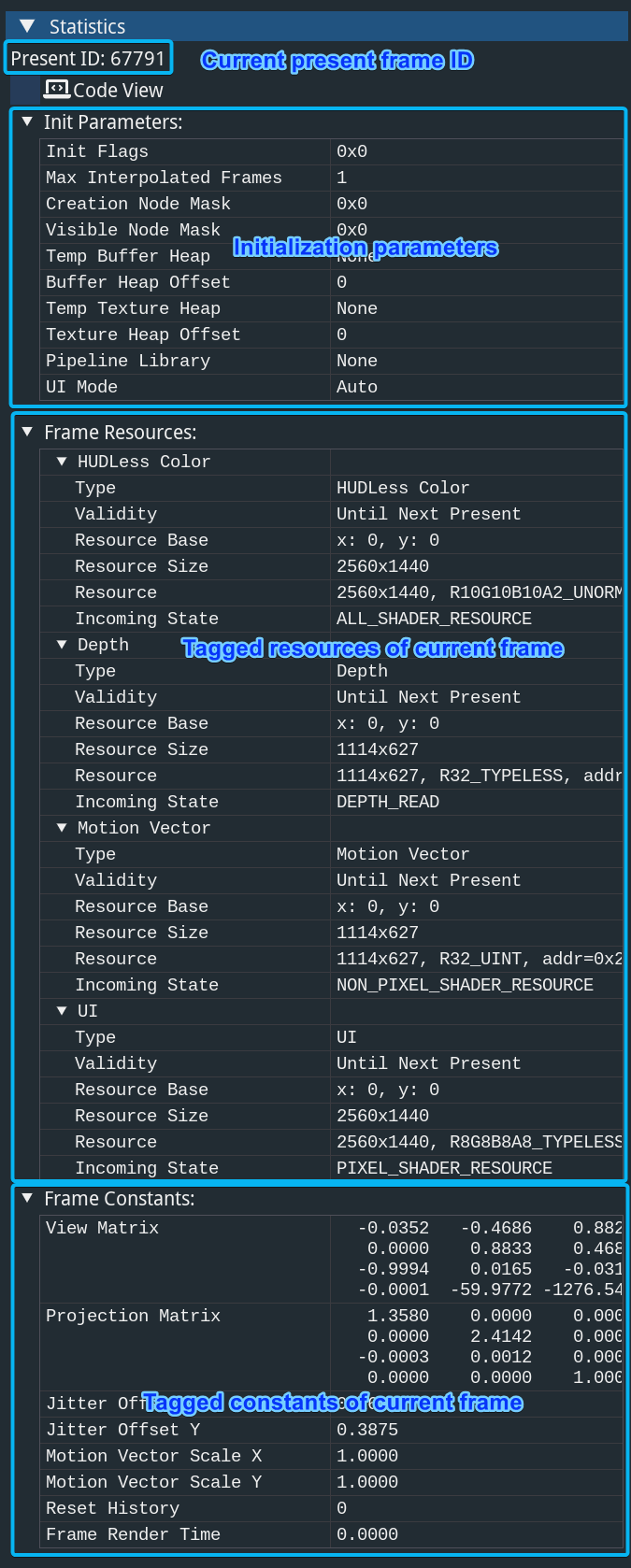Click the Frame Render Time row

point(133,1534)
